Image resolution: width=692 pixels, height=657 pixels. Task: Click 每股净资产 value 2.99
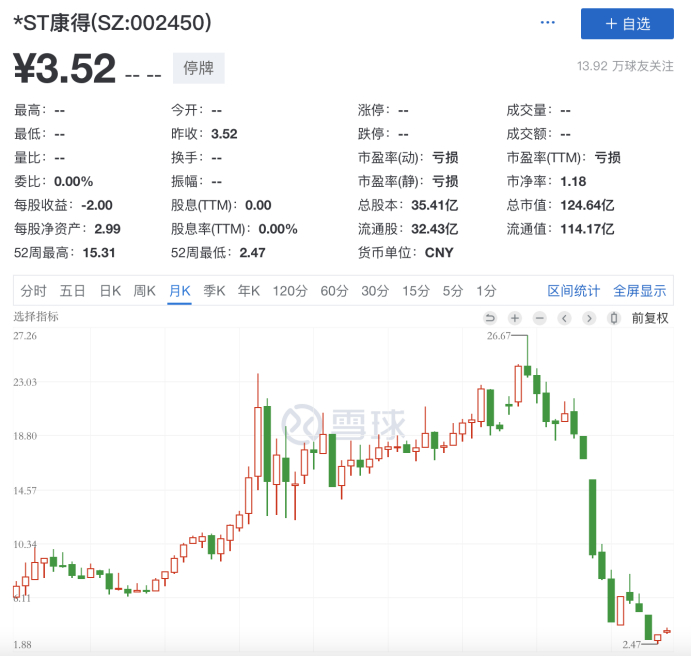[108, 229]
